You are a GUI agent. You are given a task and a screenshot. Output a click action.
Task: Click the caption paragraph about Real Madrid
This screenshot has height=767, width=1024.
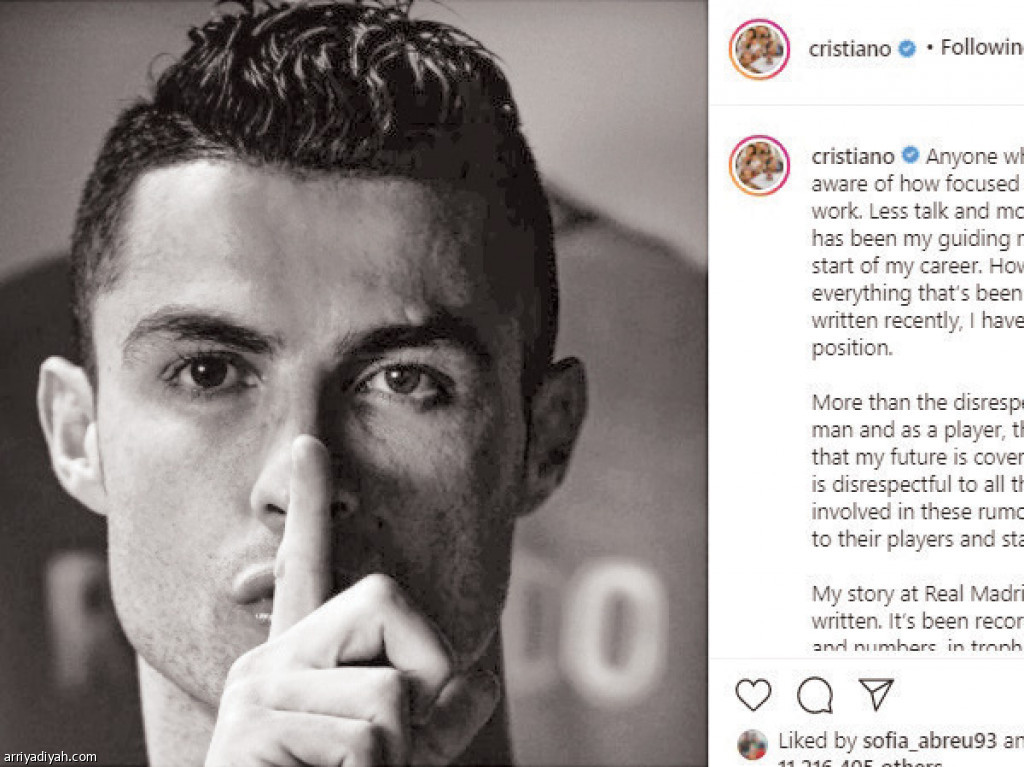918,619
